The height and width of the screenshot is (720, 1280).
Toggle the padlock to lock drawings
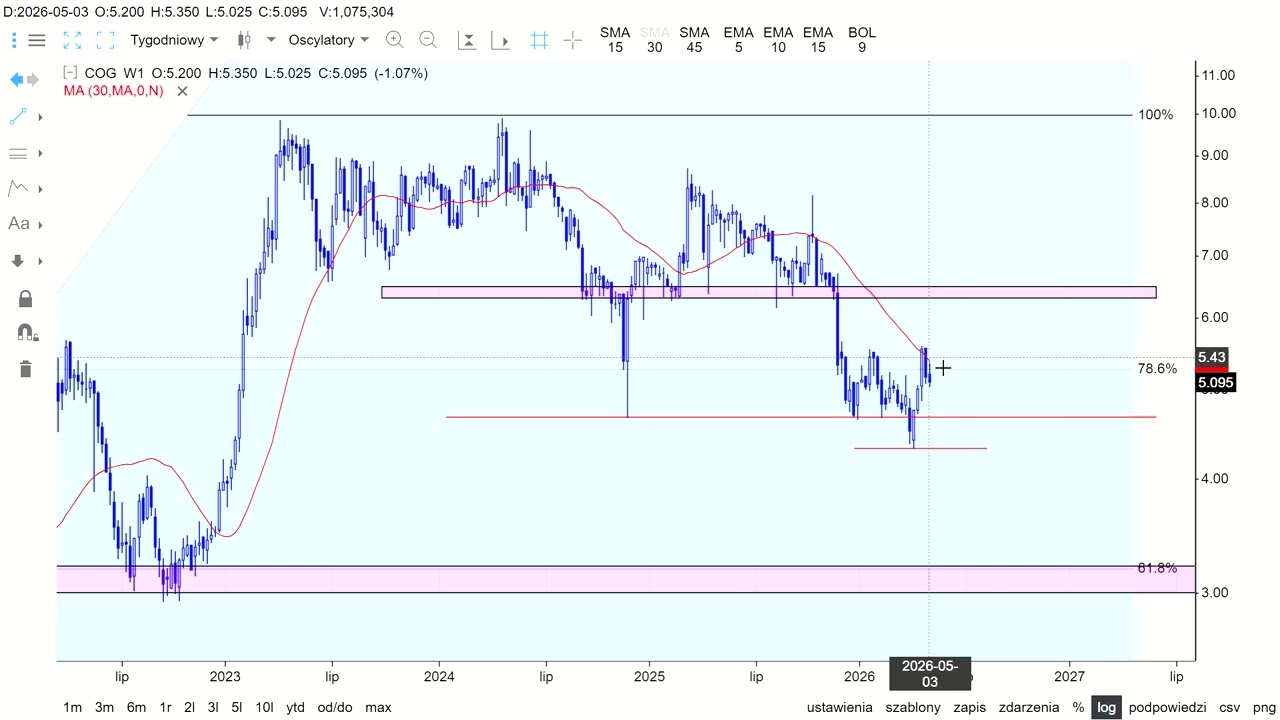(25, 298)
